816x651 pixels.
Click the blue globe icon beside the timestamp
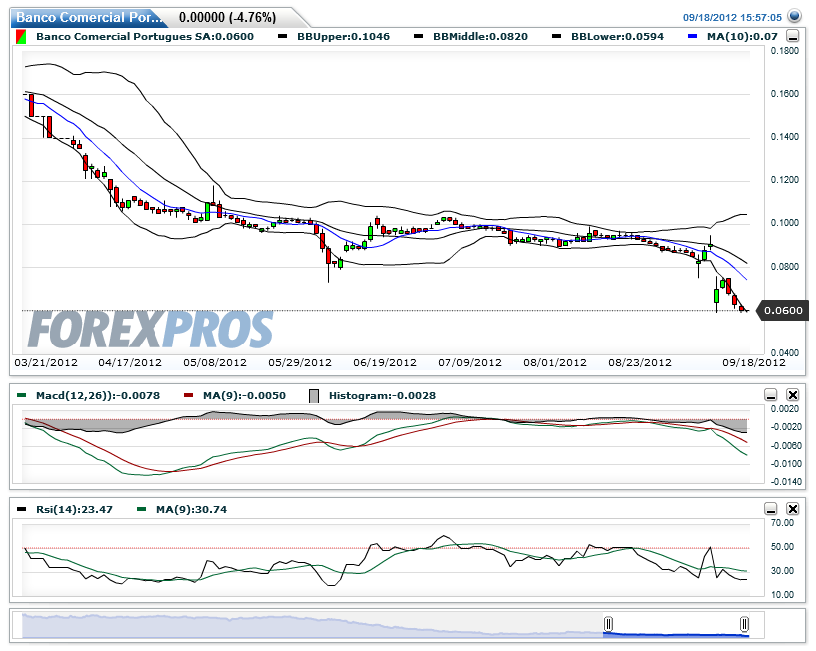(x=794, y=16)
